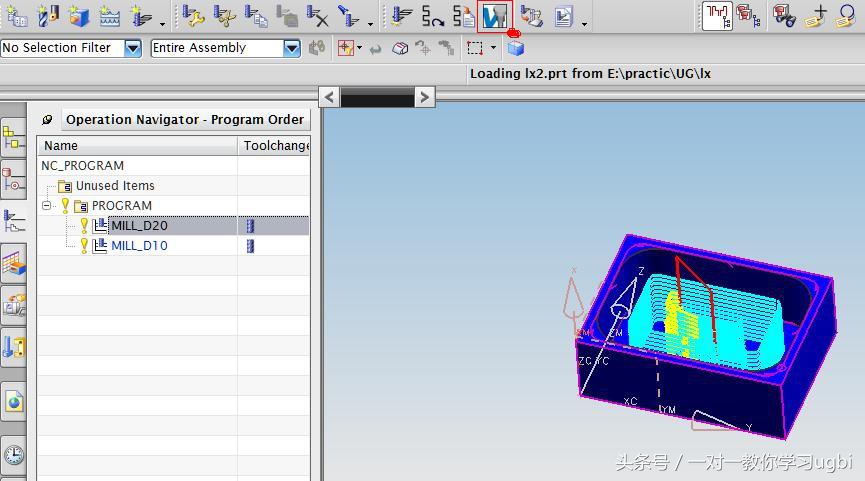Click the horizontal scrollbar right arrow
The image size is (865, 481).
pos(425,97)
